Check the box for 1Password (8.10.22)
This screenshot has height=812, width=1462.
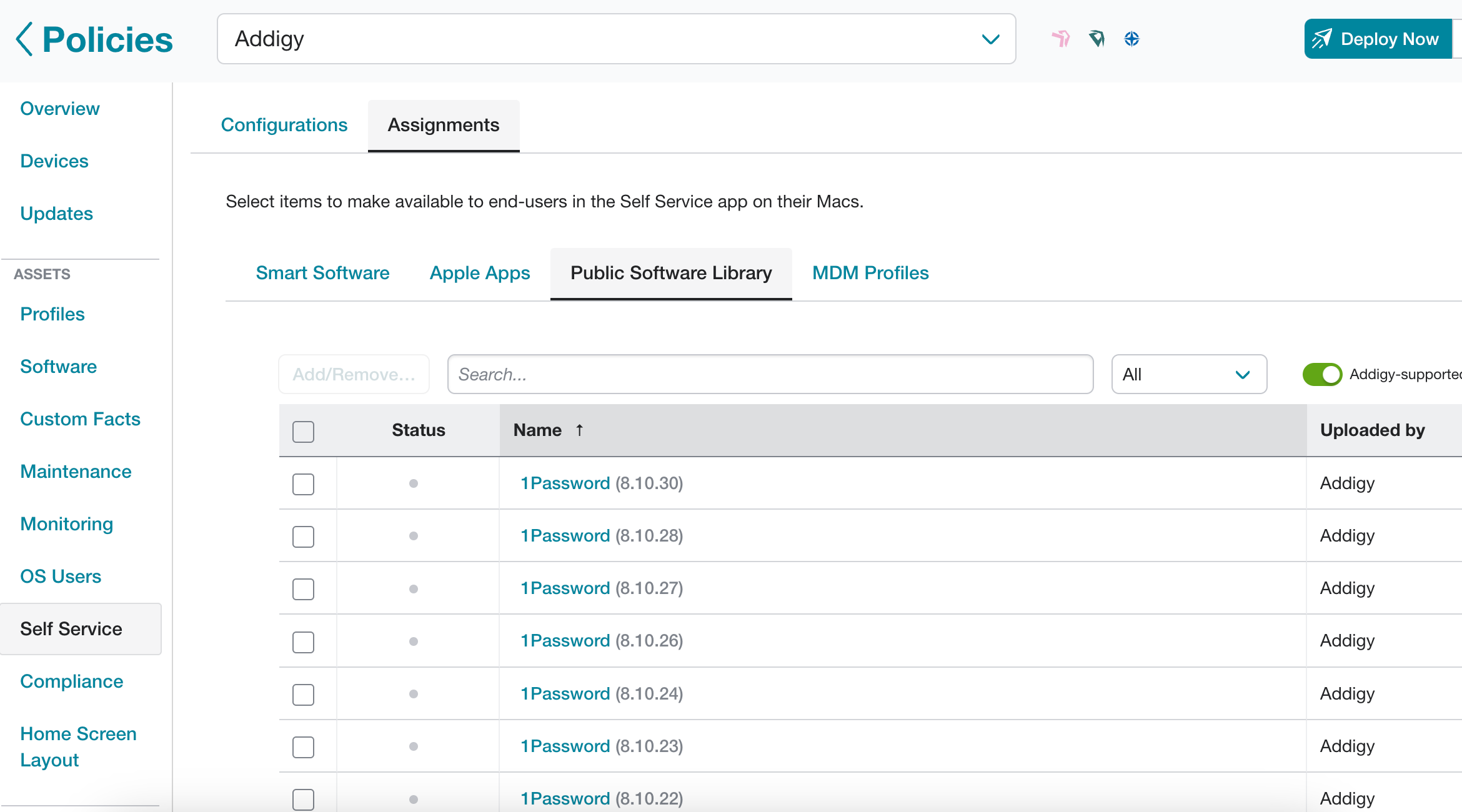coord(303,800)
